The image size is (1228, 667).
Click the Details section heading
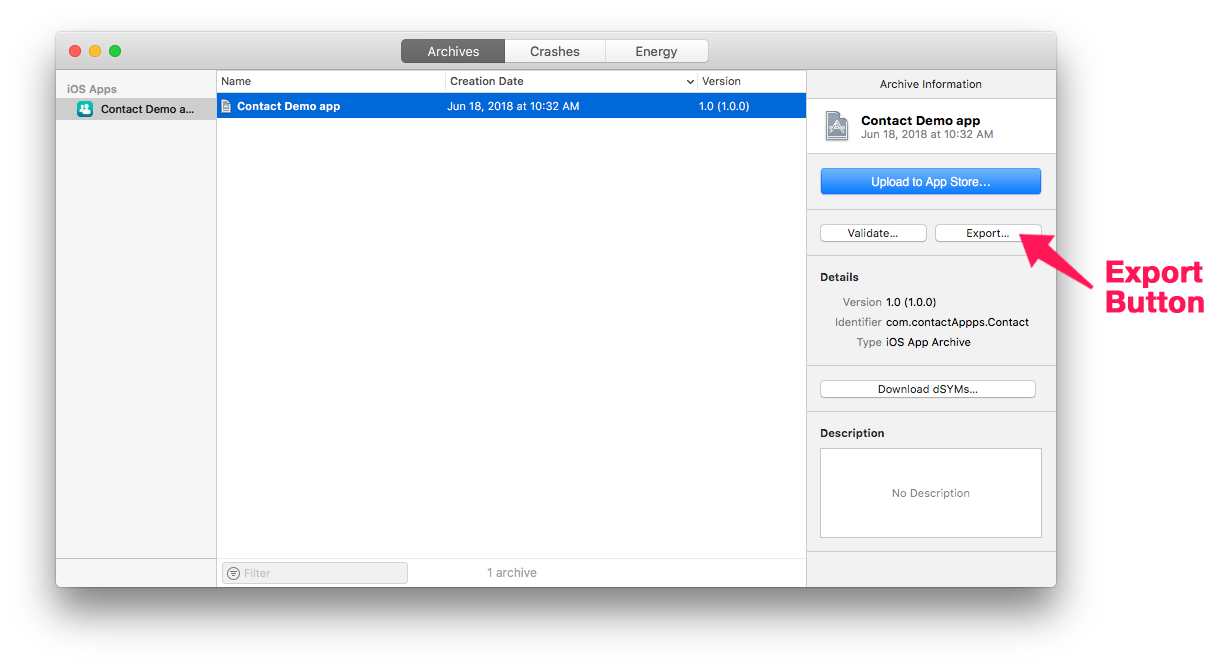(x=839, y=277)
